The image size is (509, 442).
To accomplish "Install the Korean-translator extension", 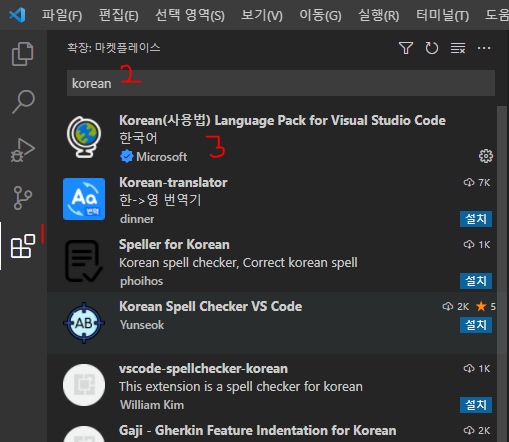I will (476, 219).
